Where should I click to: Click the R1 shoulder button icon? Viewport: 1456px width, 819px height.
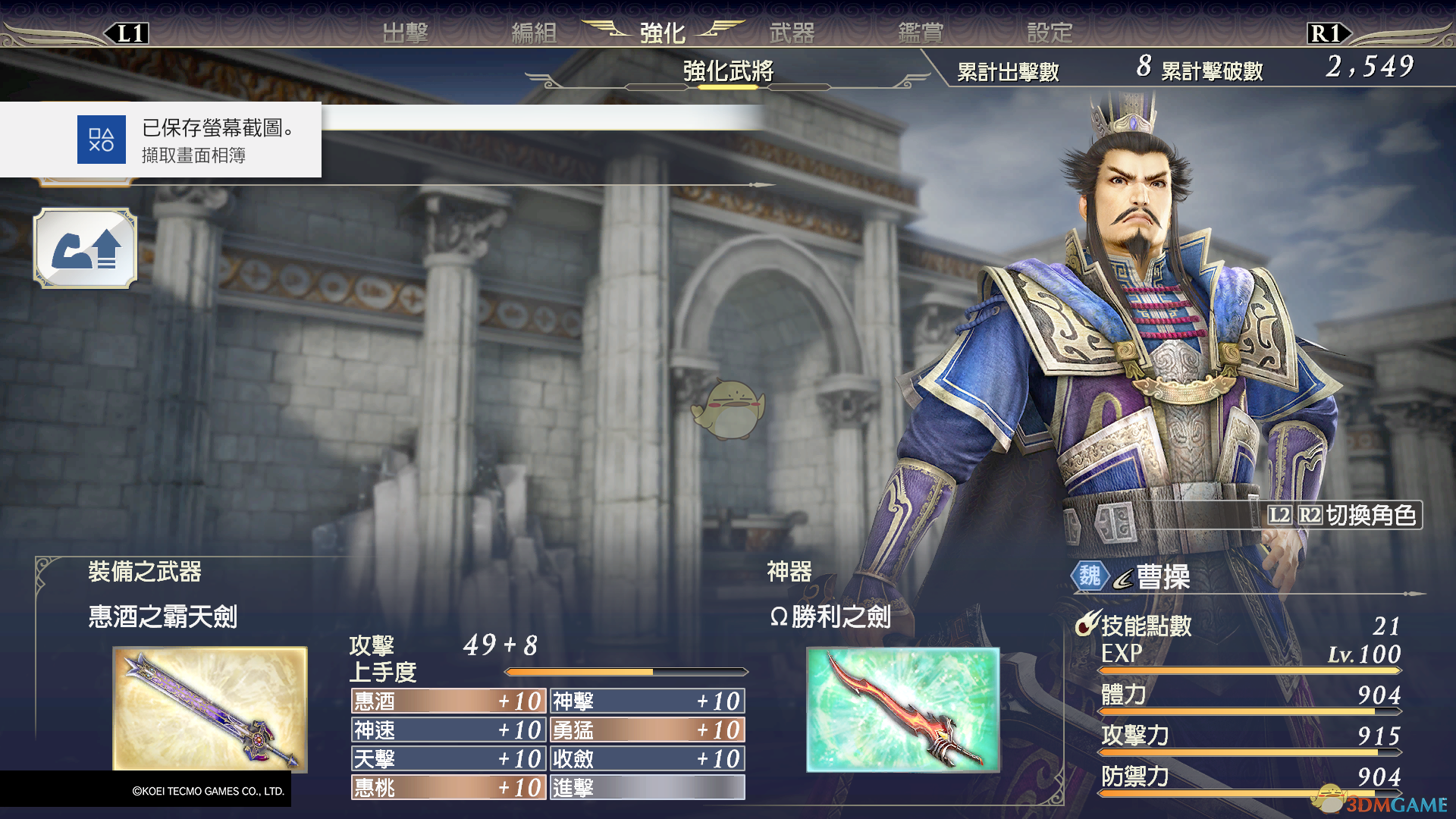pos(1329,33)
